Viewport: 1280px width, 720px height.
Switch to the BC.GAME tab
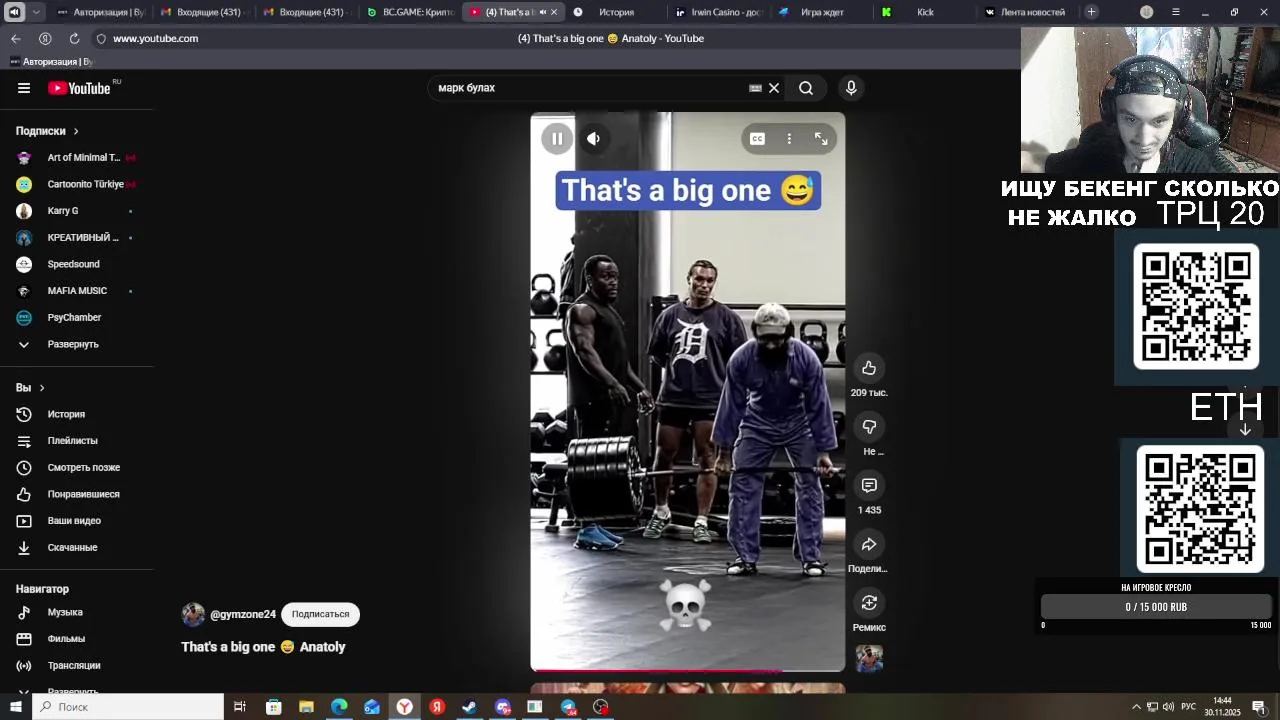coord(410,12)
